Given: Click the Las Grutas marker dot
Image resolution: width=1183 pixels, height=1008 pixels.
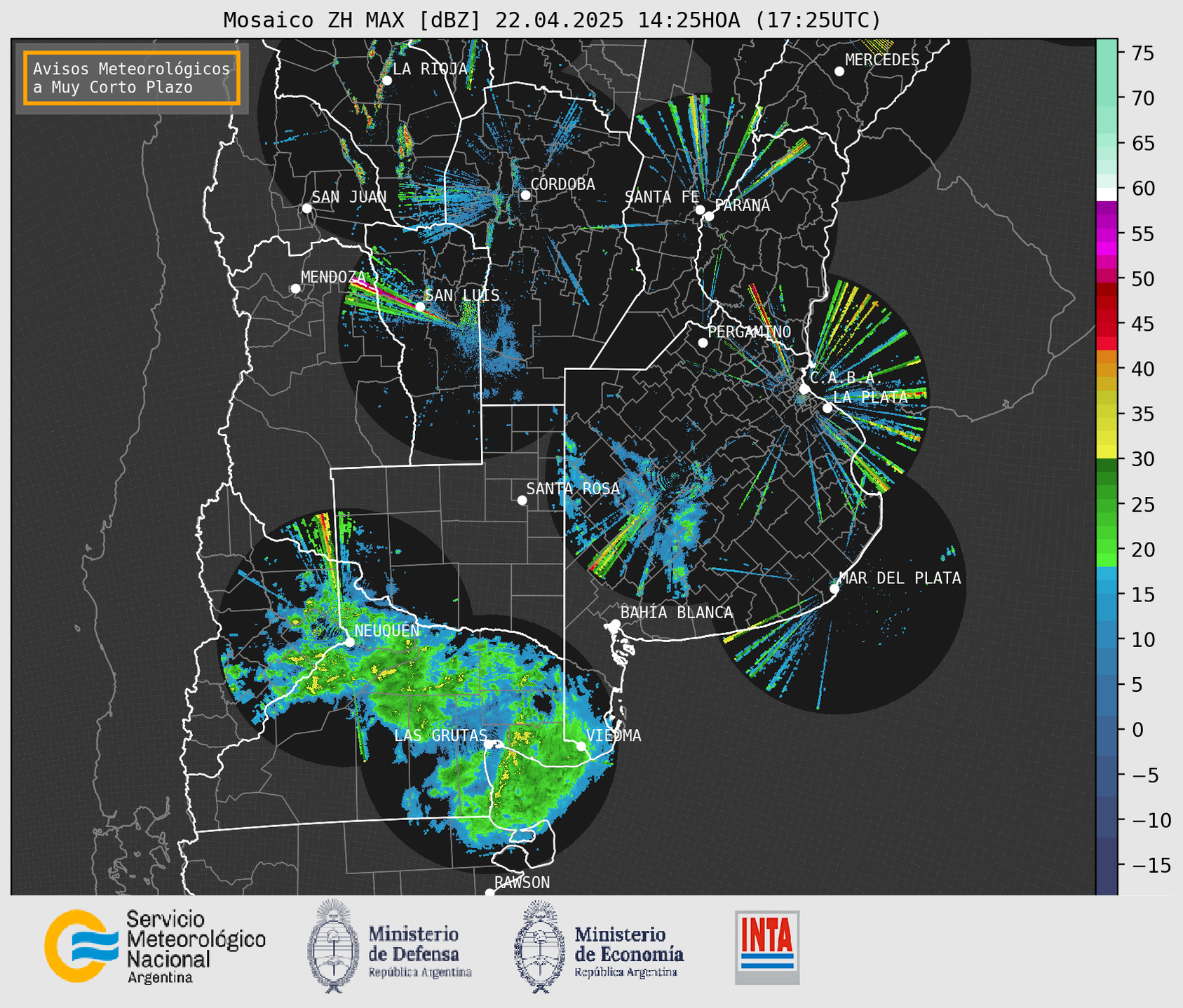Looking at the screenshot, I should click(489, 744).
